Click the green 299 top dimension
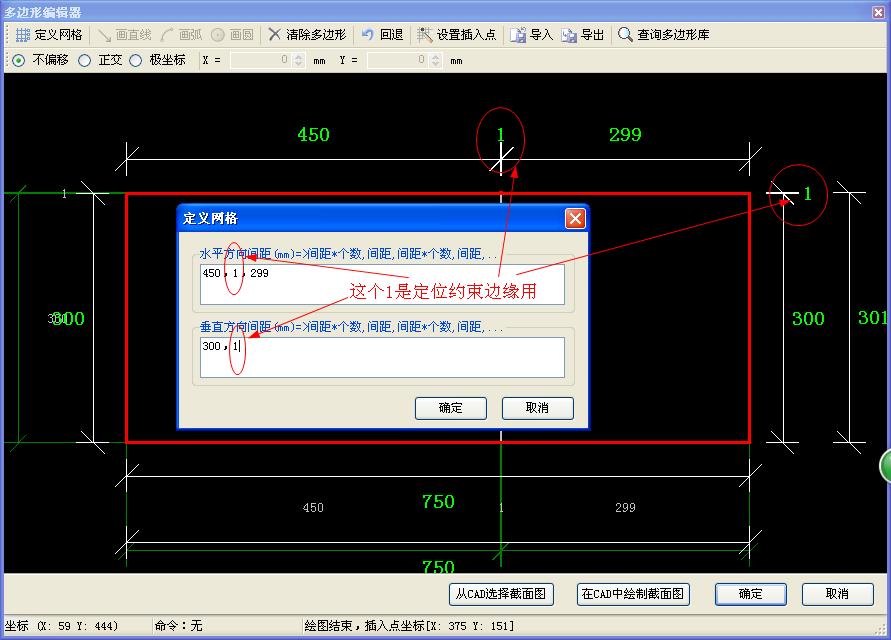 pos(625,135)
